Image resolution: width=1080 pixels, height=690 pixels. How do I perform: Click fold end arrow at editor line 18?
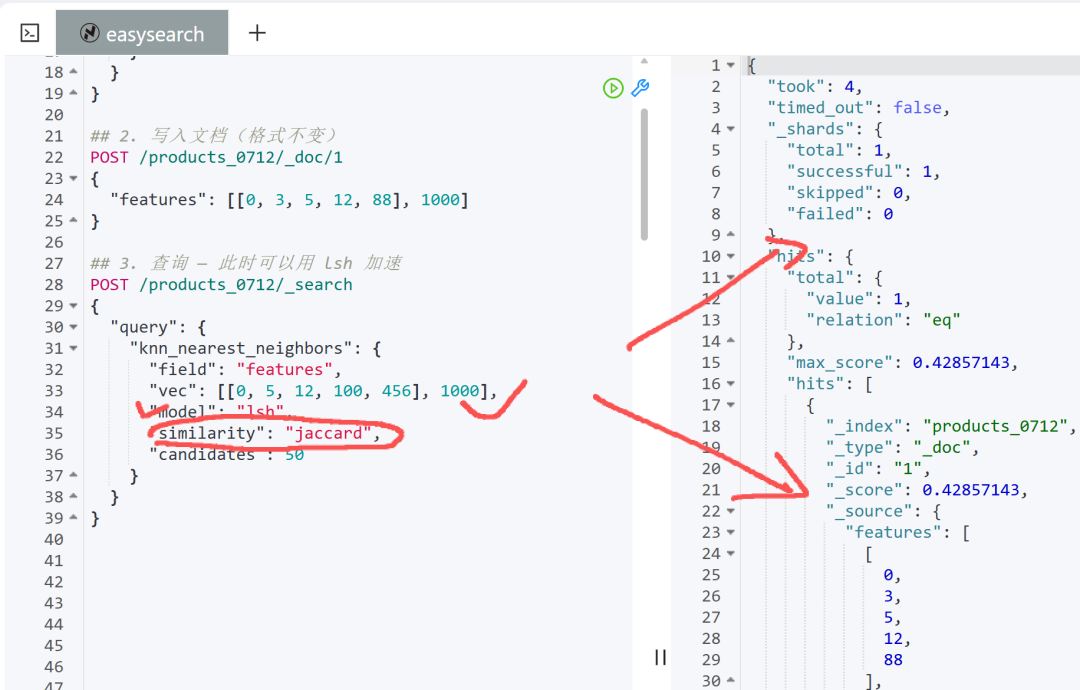(74, 72)
